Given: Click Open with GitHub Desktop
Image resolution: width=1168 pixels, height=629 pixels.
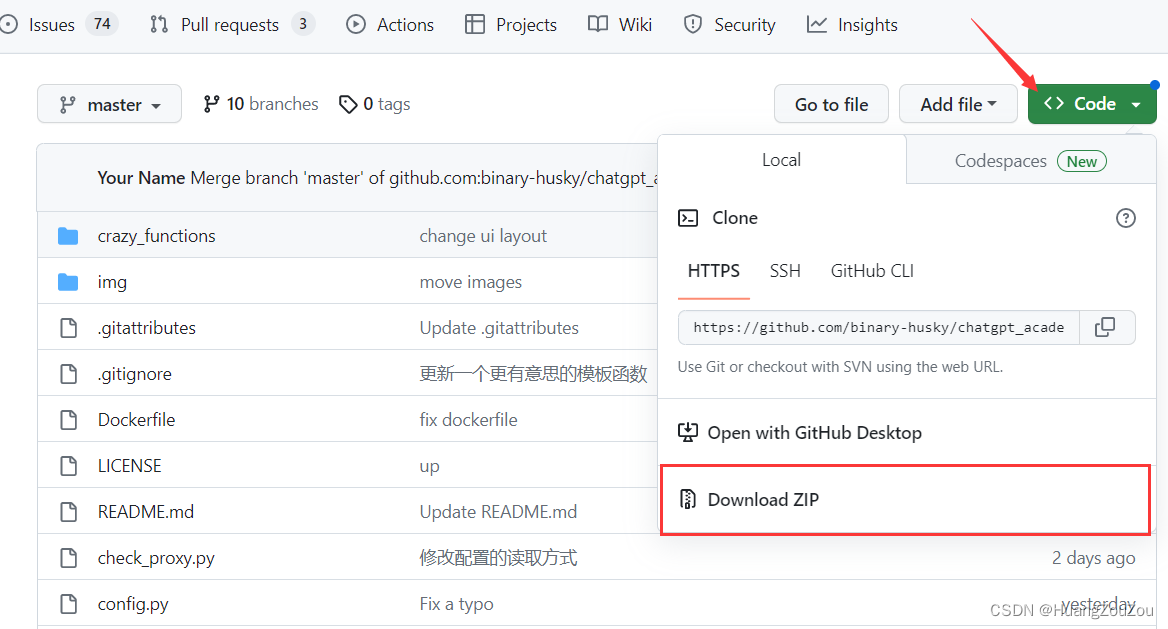Looking at the screenshot, I should [x=814, y=433].
